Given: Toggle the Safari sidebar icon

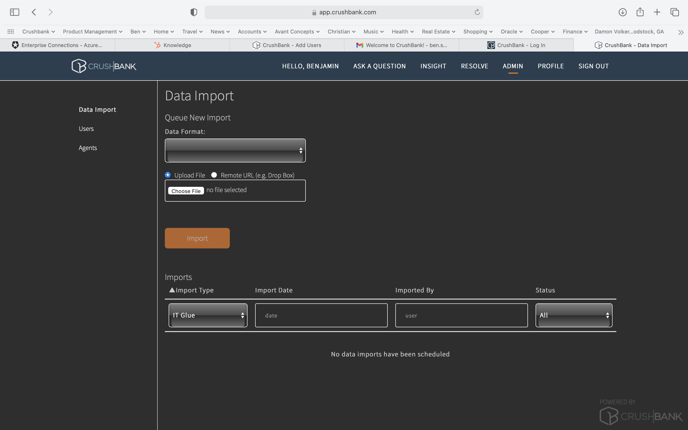Looking at the screenshot, I should click(14, 12).
